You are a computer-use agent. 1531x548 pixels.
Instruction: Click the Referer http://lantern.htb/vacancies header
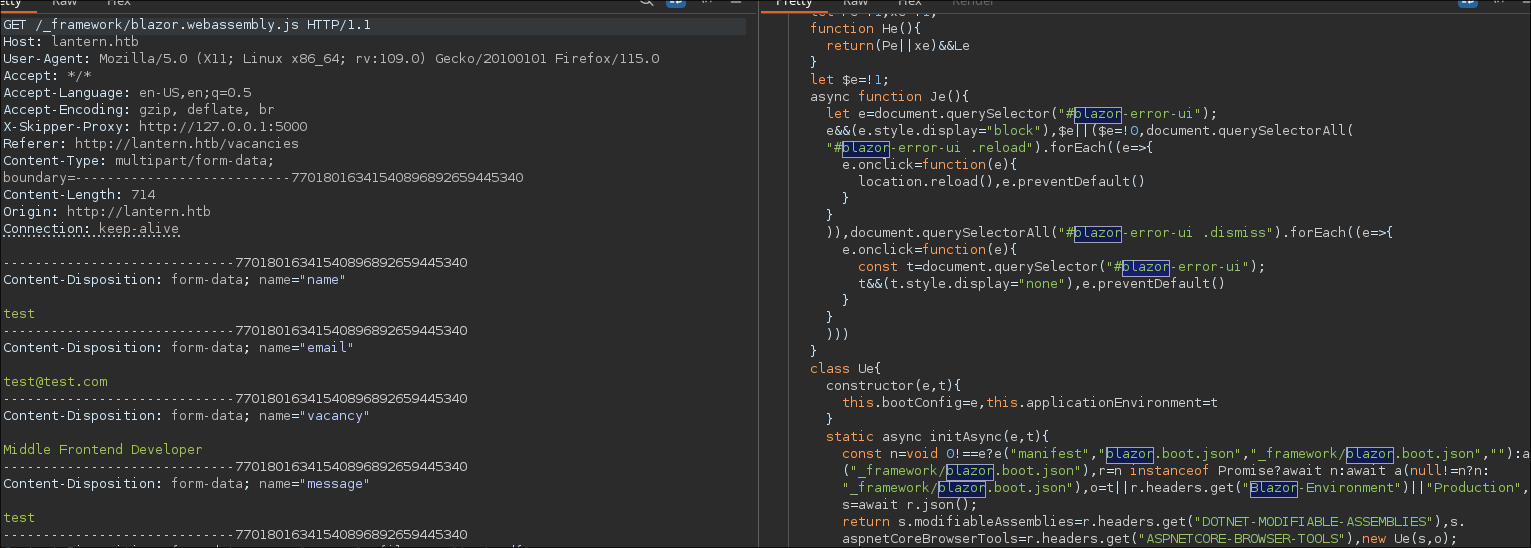tap(151, 144)
